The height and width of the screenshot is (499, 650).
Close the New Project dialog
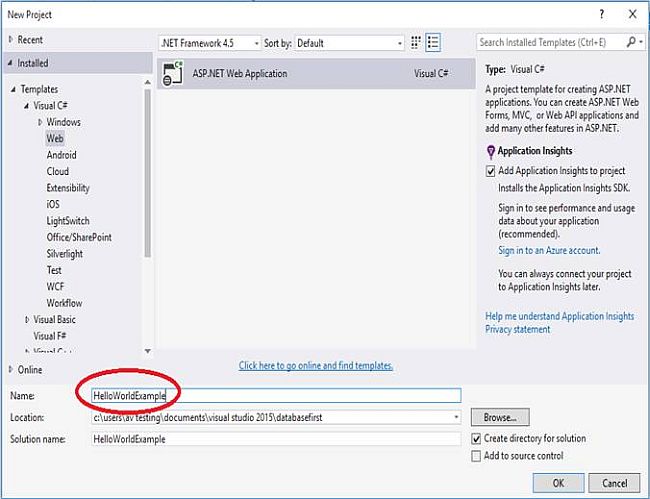click(631, 14)
